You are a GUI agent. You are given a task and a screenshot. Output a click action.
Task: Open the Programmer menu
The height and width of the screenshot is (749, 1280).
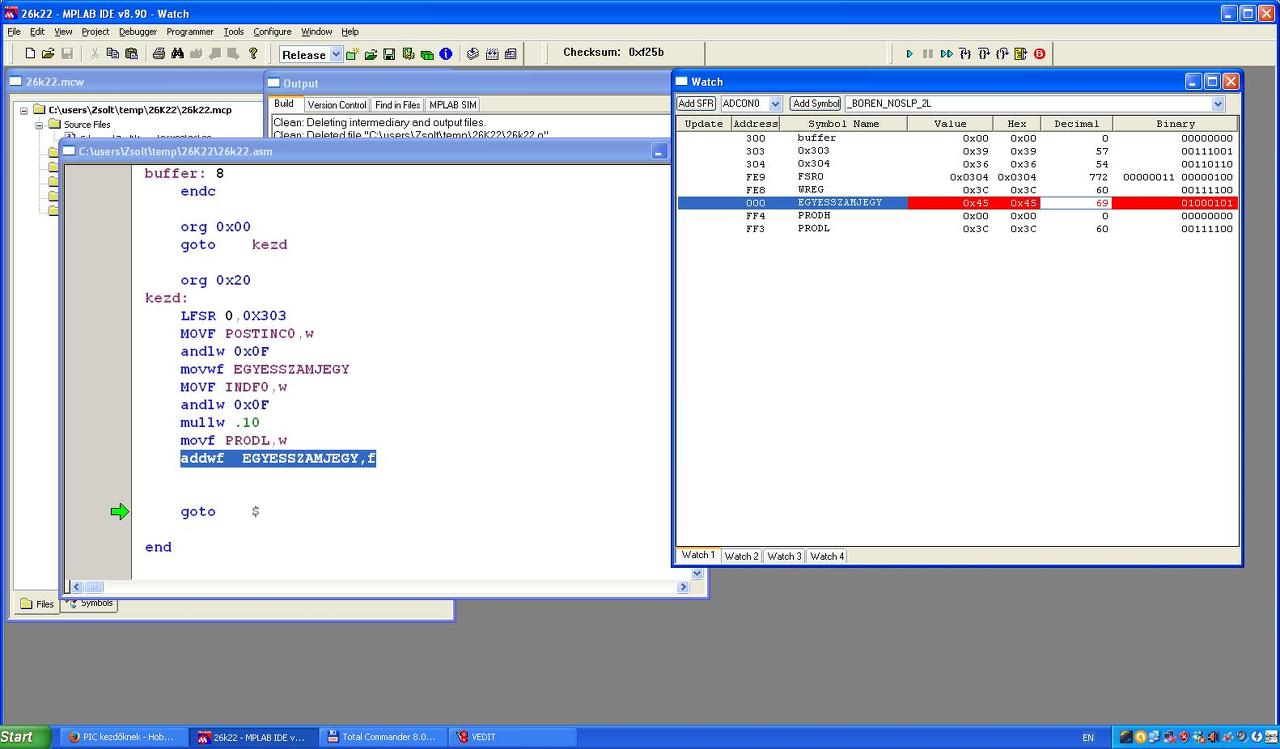(x=190, y=32)
